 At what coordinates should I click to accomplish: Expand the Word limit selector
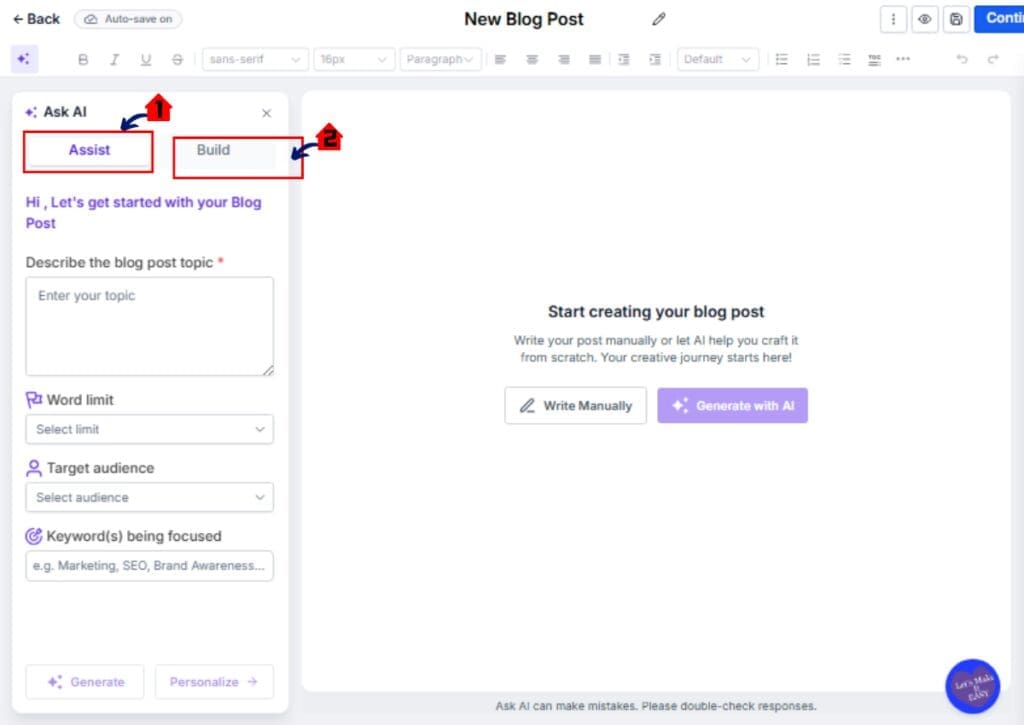tap(148, 429)
